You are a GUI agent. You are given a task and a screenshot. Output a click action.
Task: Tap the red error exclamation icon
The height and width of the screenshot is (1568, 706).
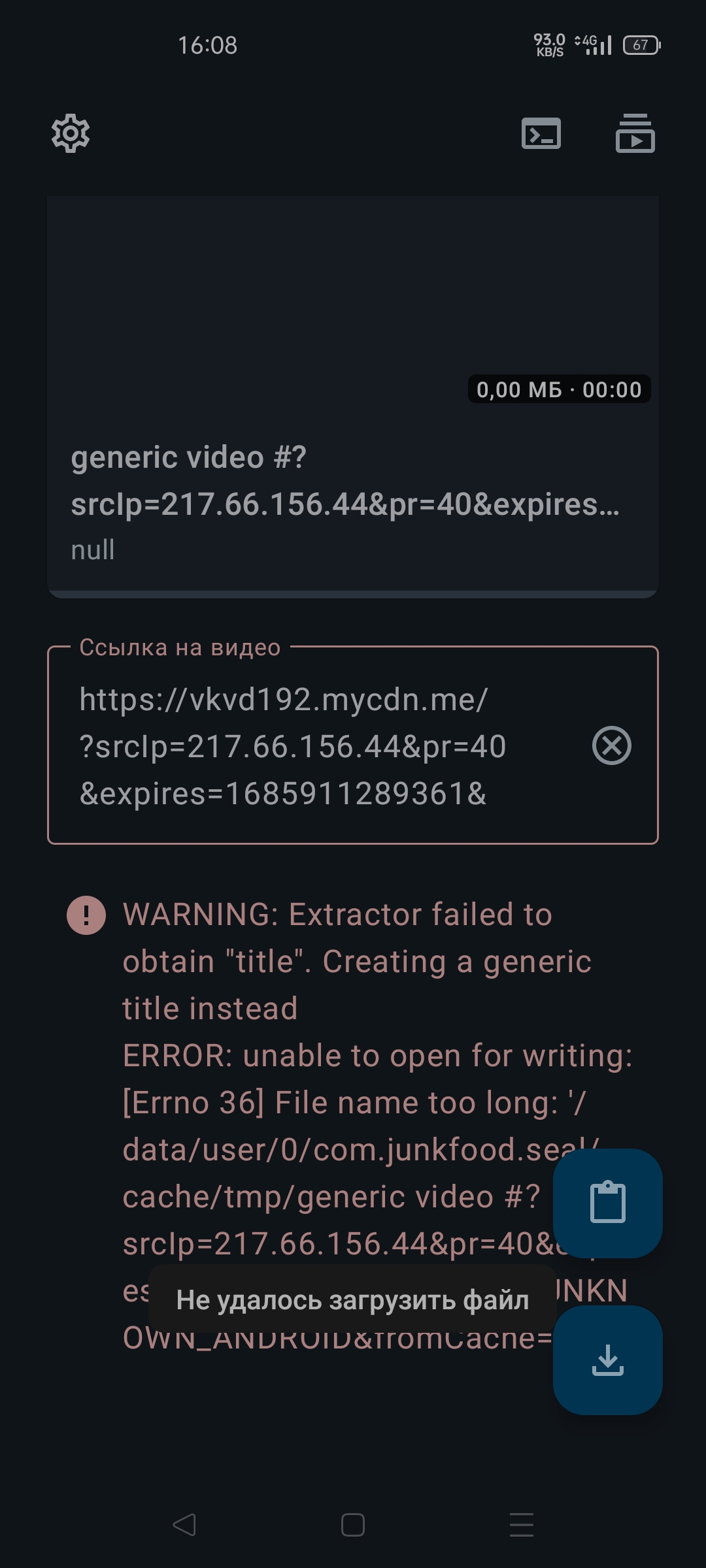tap(86, 915)
